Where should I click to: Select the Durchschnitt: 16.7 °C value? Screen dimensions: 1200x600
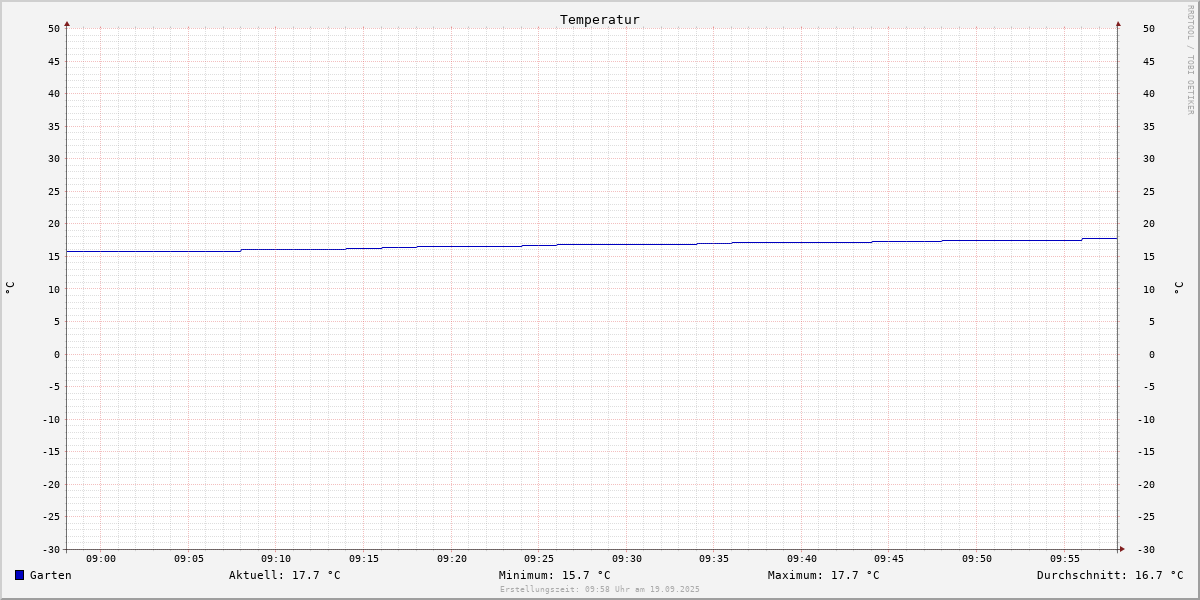pyautogui.click(x=1110, y=575)
